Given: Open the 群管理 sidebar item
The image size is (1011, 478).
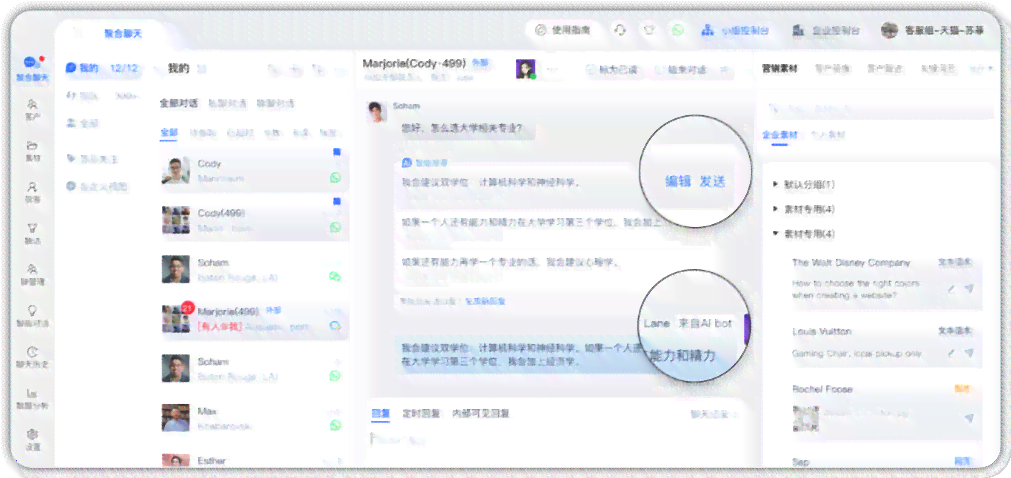Looking at the screenshot, I should point(32,274).
